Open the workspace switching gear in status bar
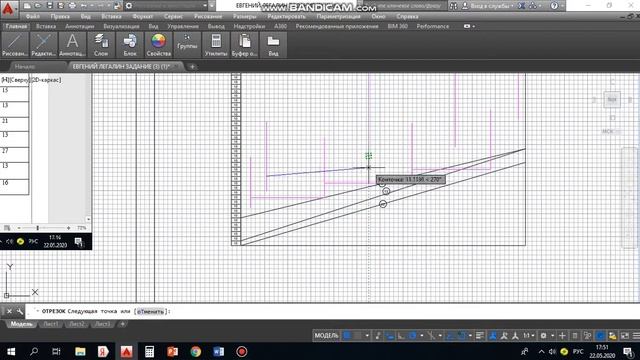Screen dimensions: 640x360 pyautogui.click(x=544, y=336)
